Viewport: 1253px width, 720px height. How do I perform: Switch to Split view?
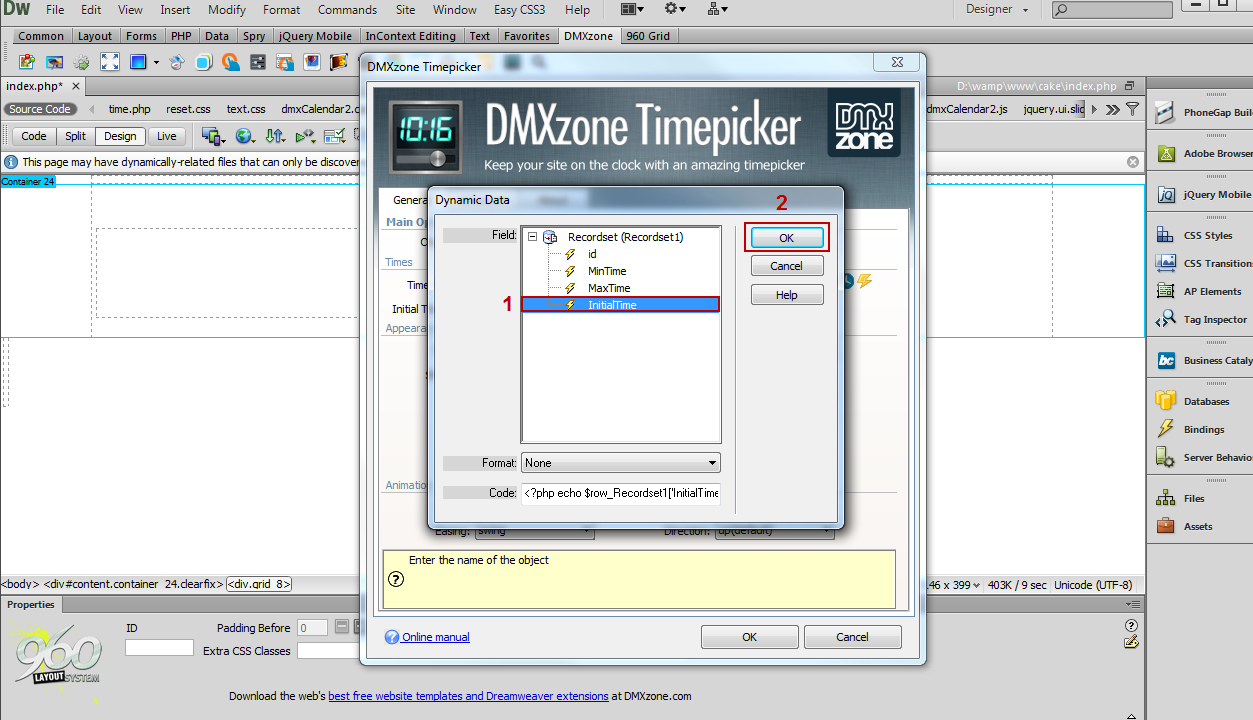74,136
